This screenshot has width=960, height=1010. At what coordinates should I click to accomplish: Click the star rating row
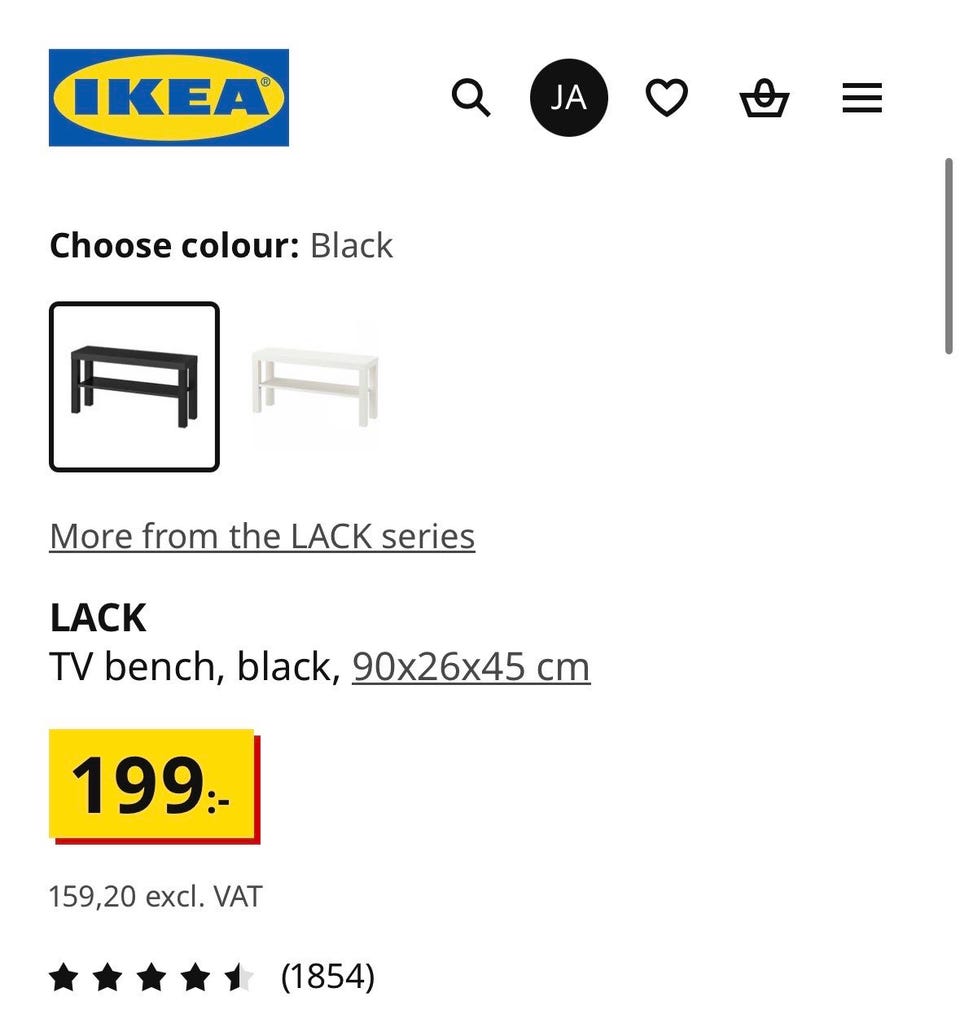pos(152,977)
